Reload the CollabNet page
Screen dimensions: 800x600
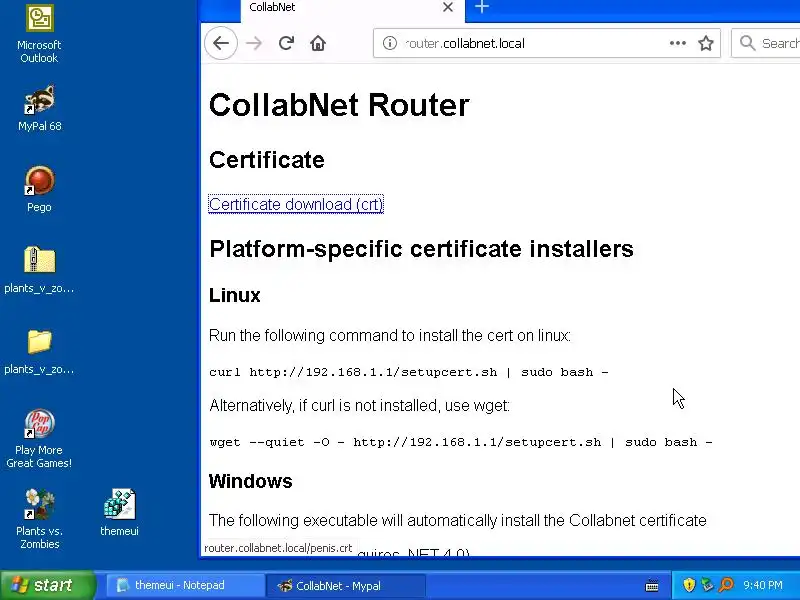(x=286, y=43)
